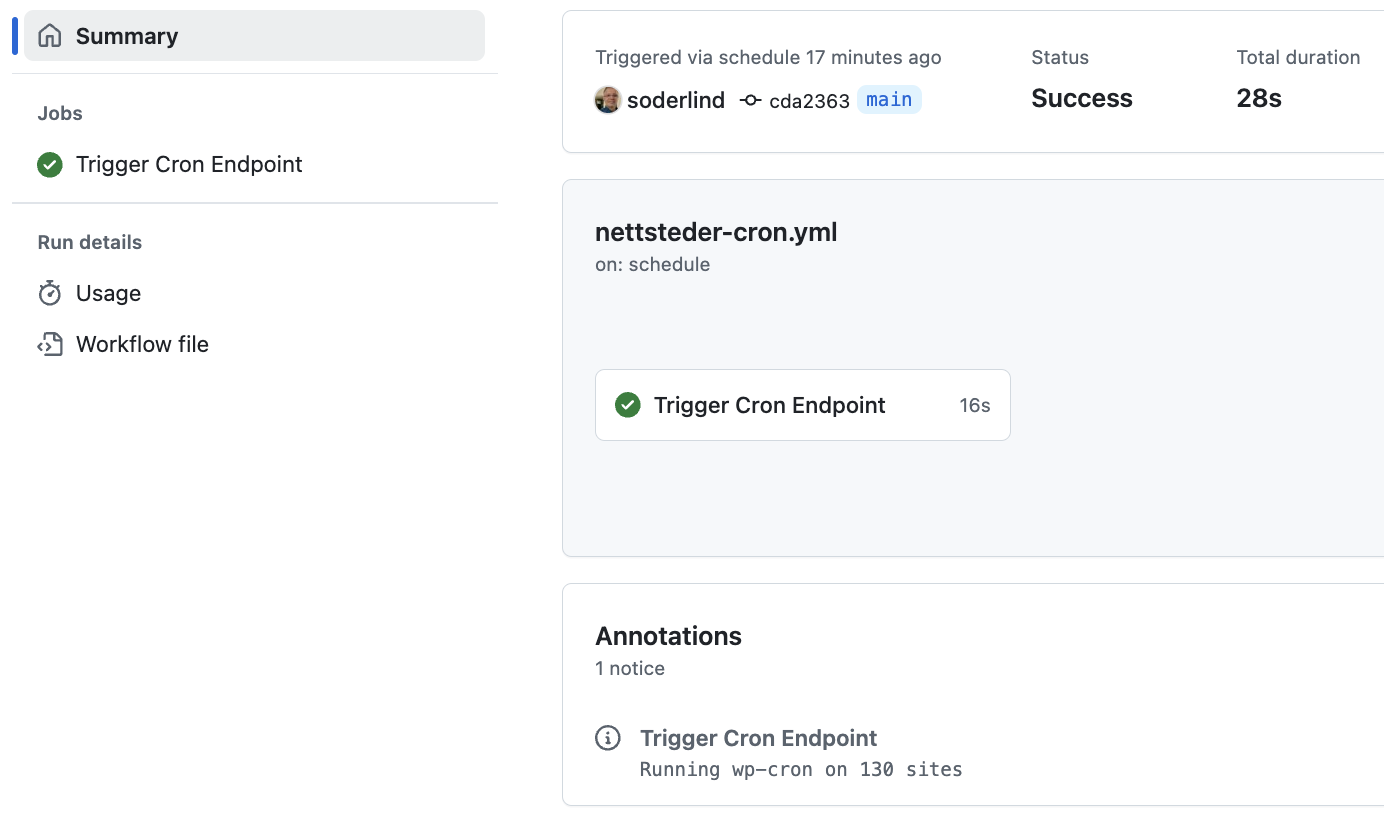Open the Trigger Cron Endpoint annotation link
Screen dimensions: 1384x834
pyautogui.click(x=758, y=737)
